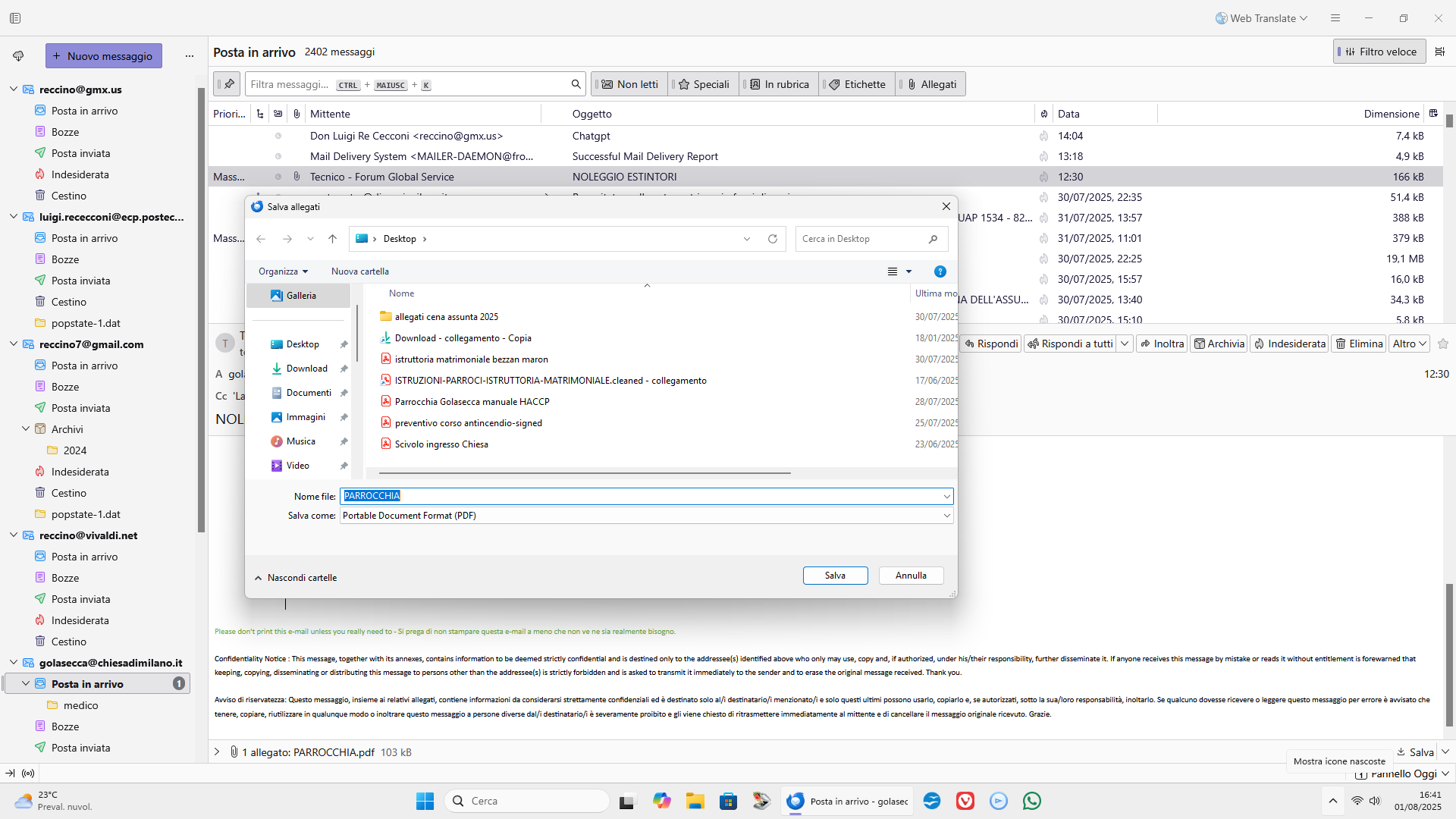
Task: Click the hamburger menu icon at top right
Action: (x=1335, y=18)
